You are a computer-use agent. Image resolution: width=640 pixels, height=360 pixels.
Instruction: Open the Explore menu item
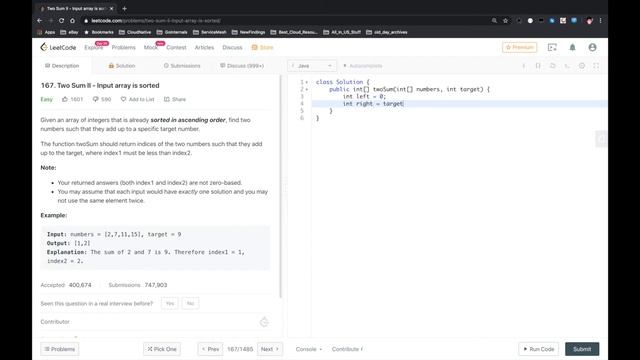[93, 47]
